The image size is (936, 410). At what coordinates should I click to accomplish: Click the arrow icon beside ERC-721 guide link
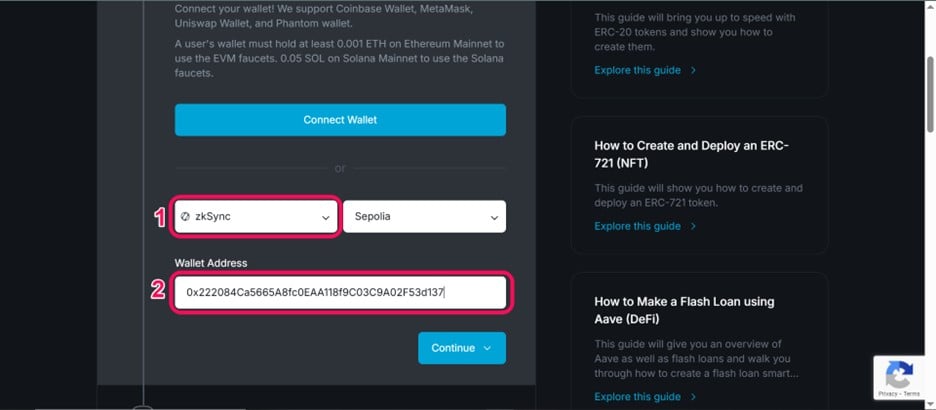(693, 226)
